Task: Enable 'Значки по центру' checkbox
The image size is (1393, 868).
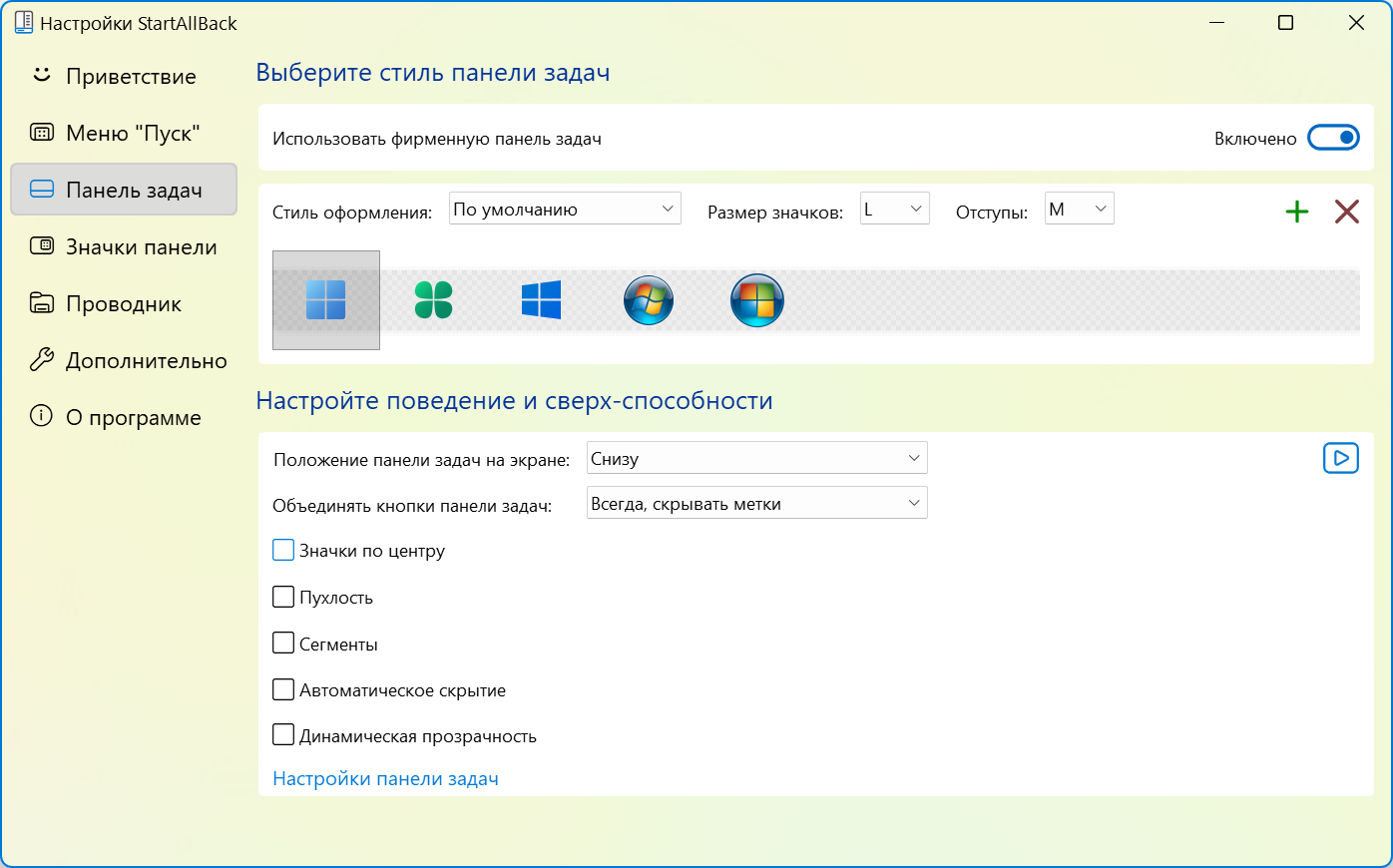Action: (282, 550)
